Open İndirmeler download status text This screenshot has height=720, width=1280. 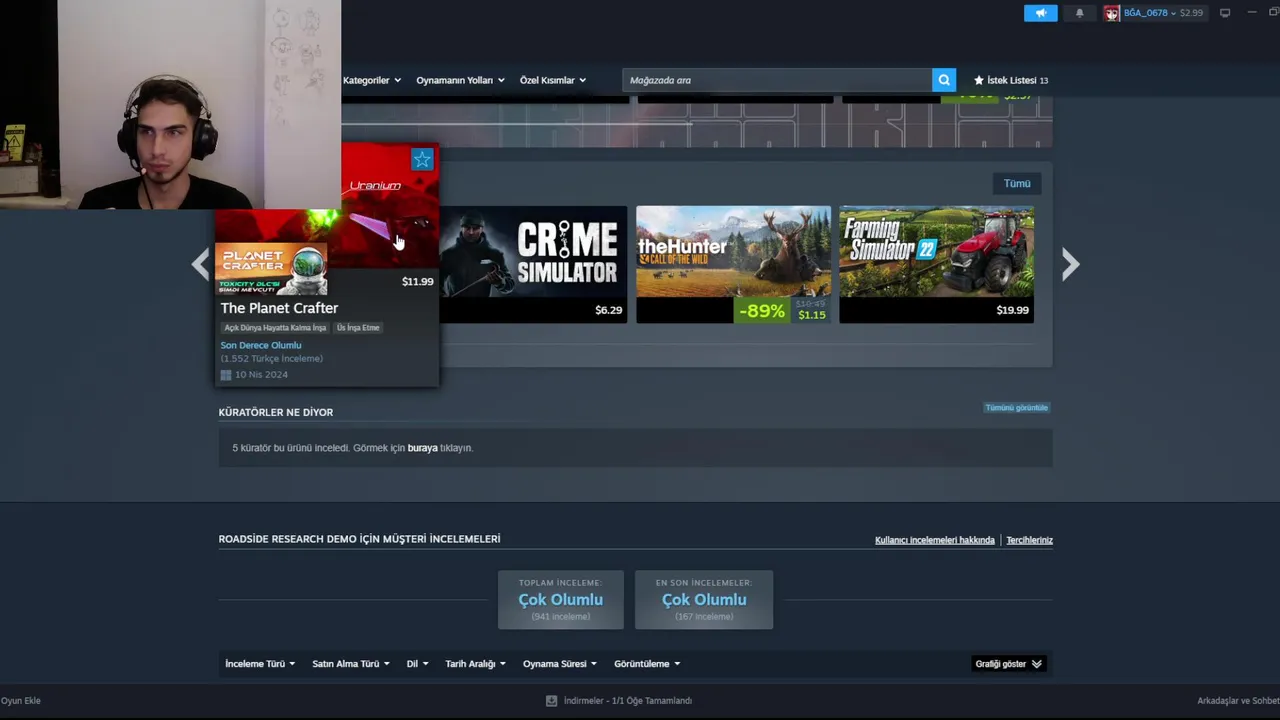click(628, 701)
